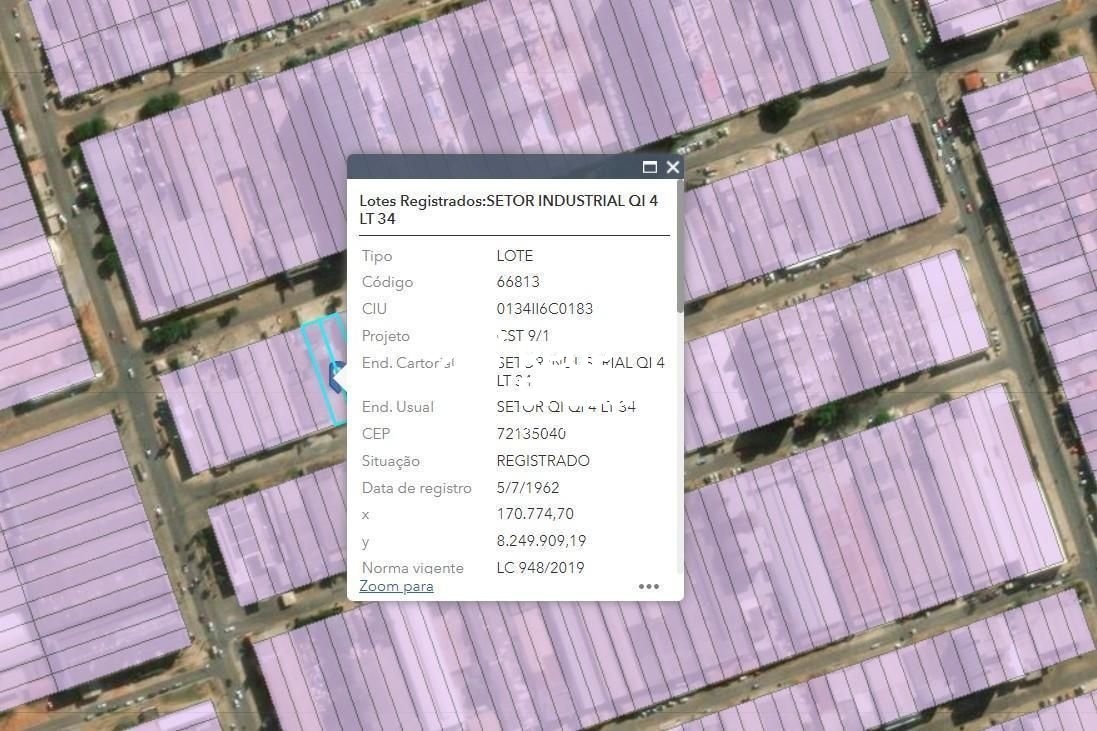Click the Situação value REGISTRADO

(543, 461)
